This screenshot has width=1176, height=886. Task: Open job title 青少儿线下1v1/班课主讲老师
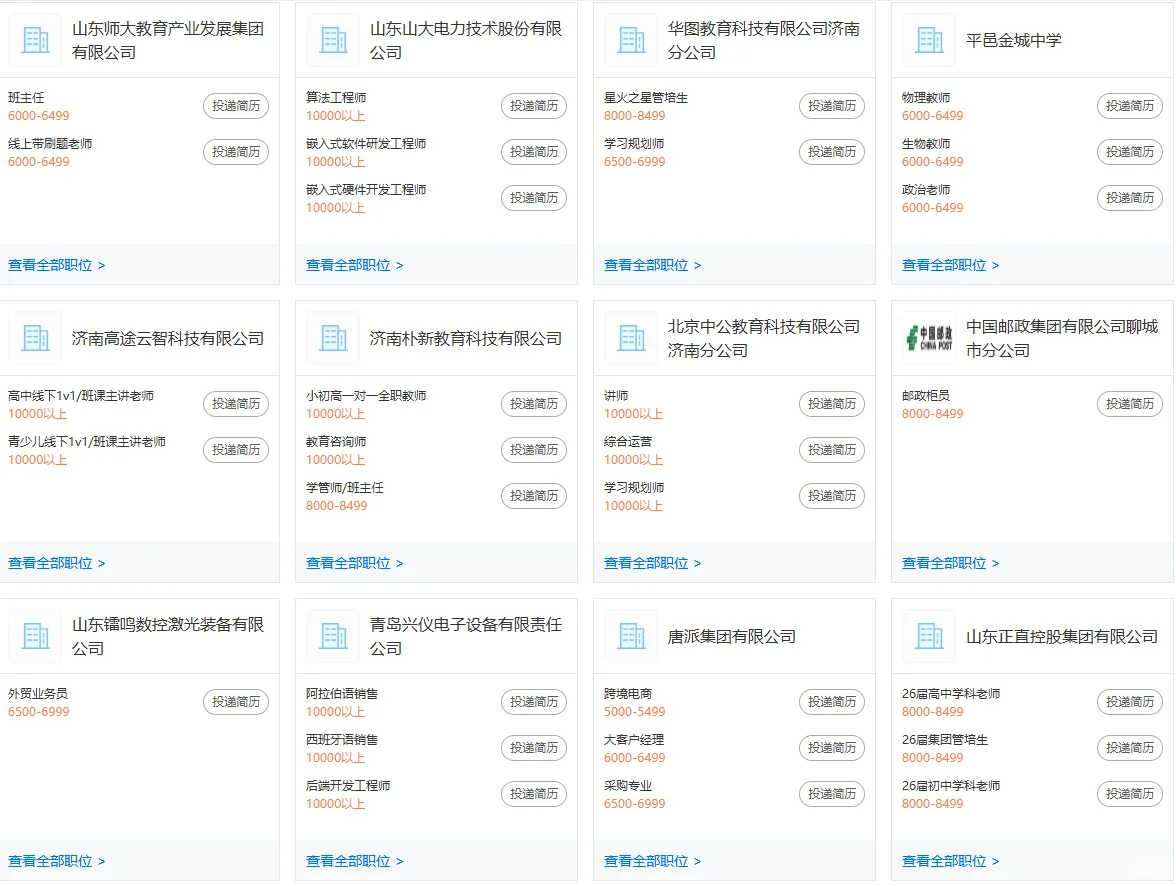[87, 441]
